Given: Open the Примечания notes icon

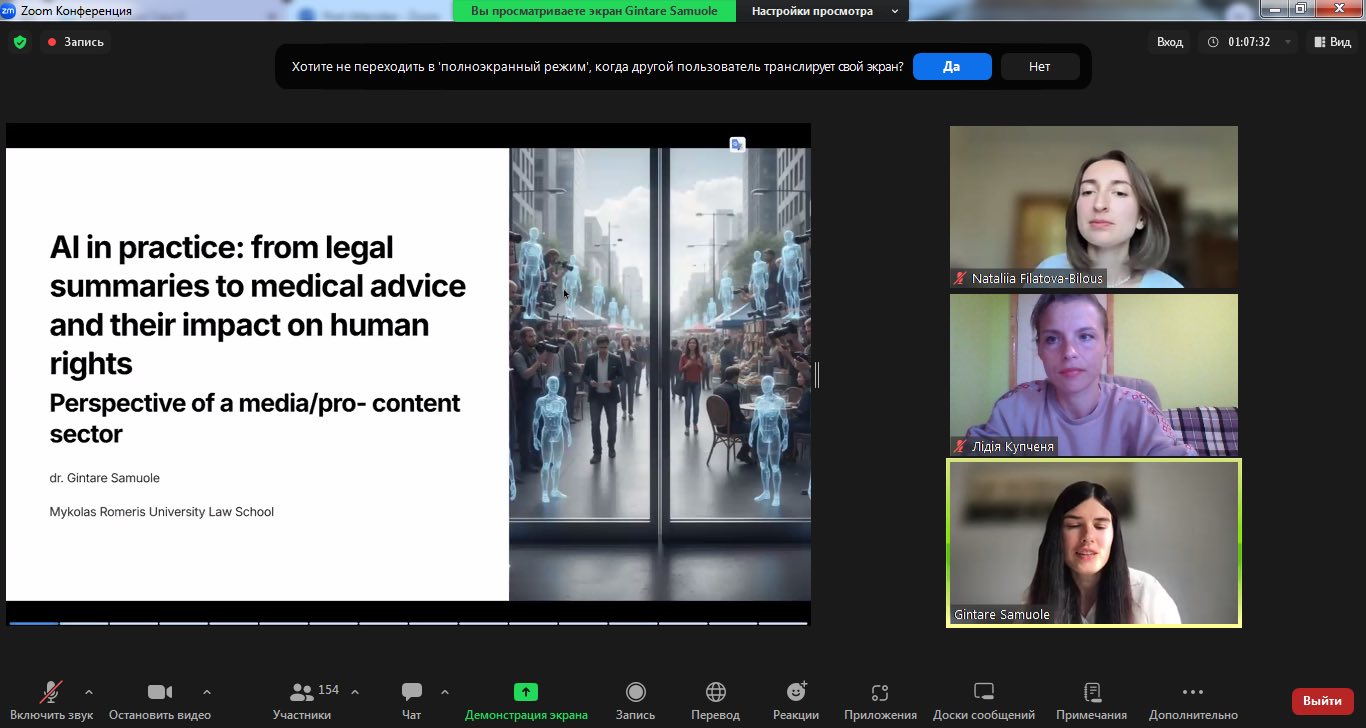Looking at the screenshot, I should click(x=1092, y=692).
